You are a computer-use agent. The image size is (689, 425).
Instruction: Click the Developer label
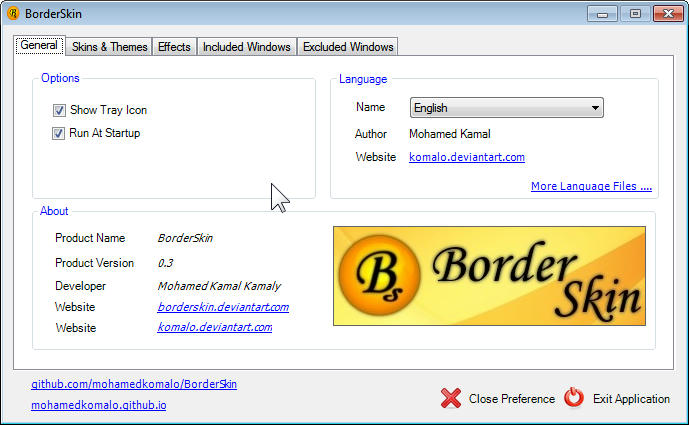pyautogui.click(x=80, y=286)
